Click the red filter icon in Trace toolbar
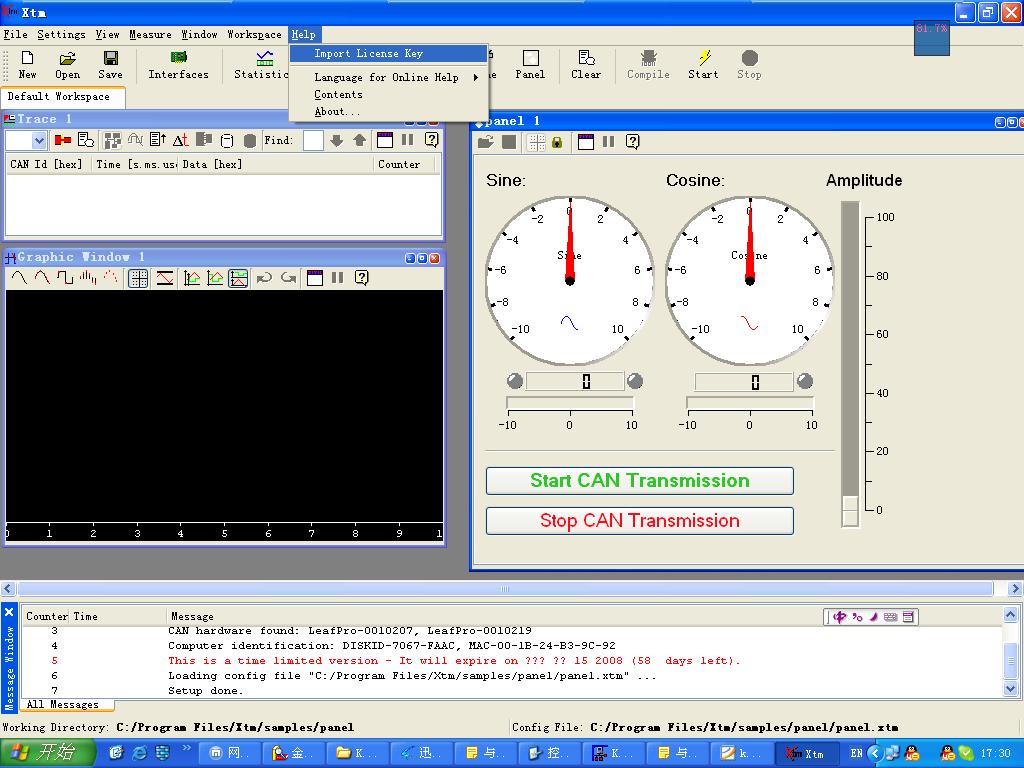The height and width of the screenshot is (768, 1024). (x=63, y=140)
